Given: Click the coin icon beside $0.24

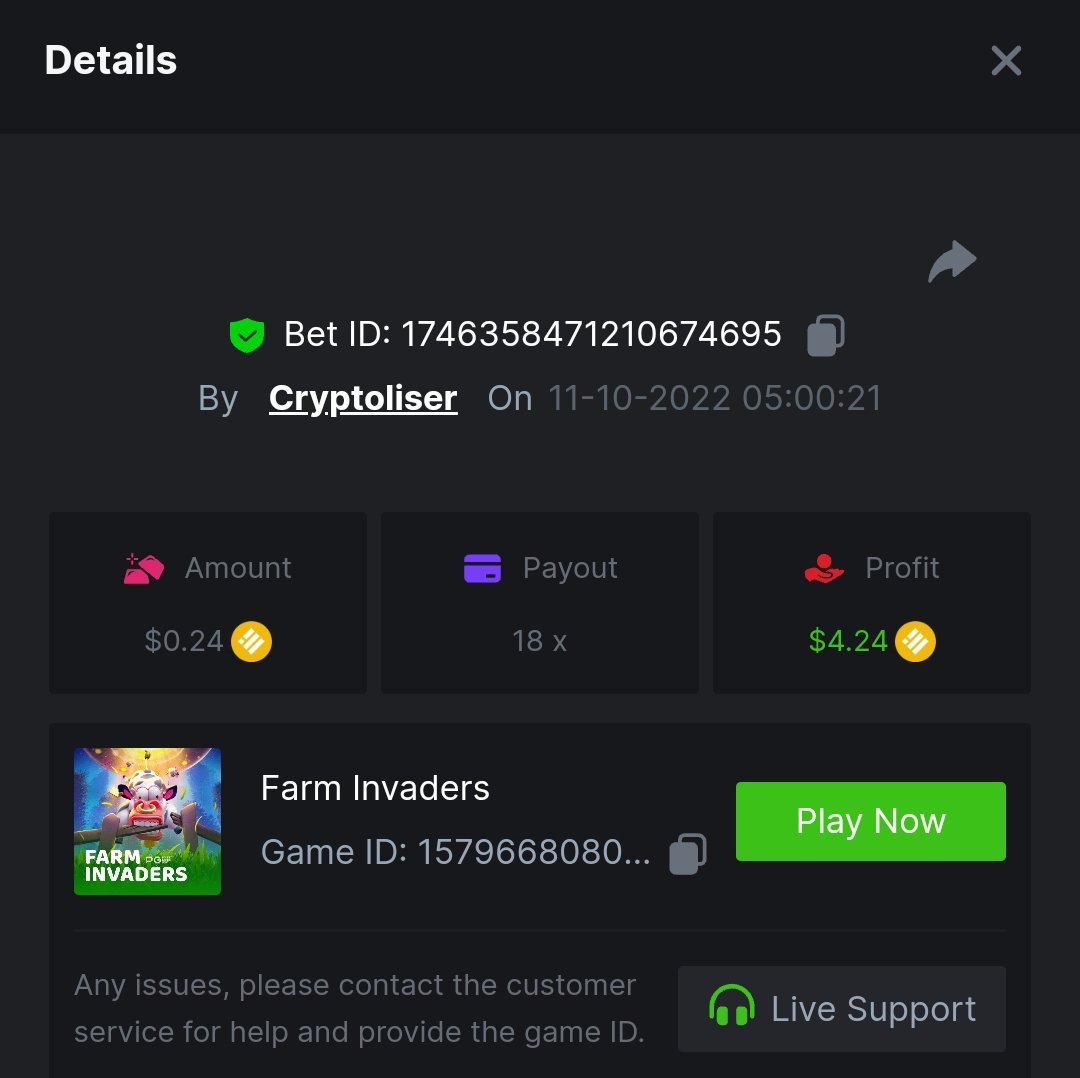Looking at the screenshot, I should click(251, 641).
